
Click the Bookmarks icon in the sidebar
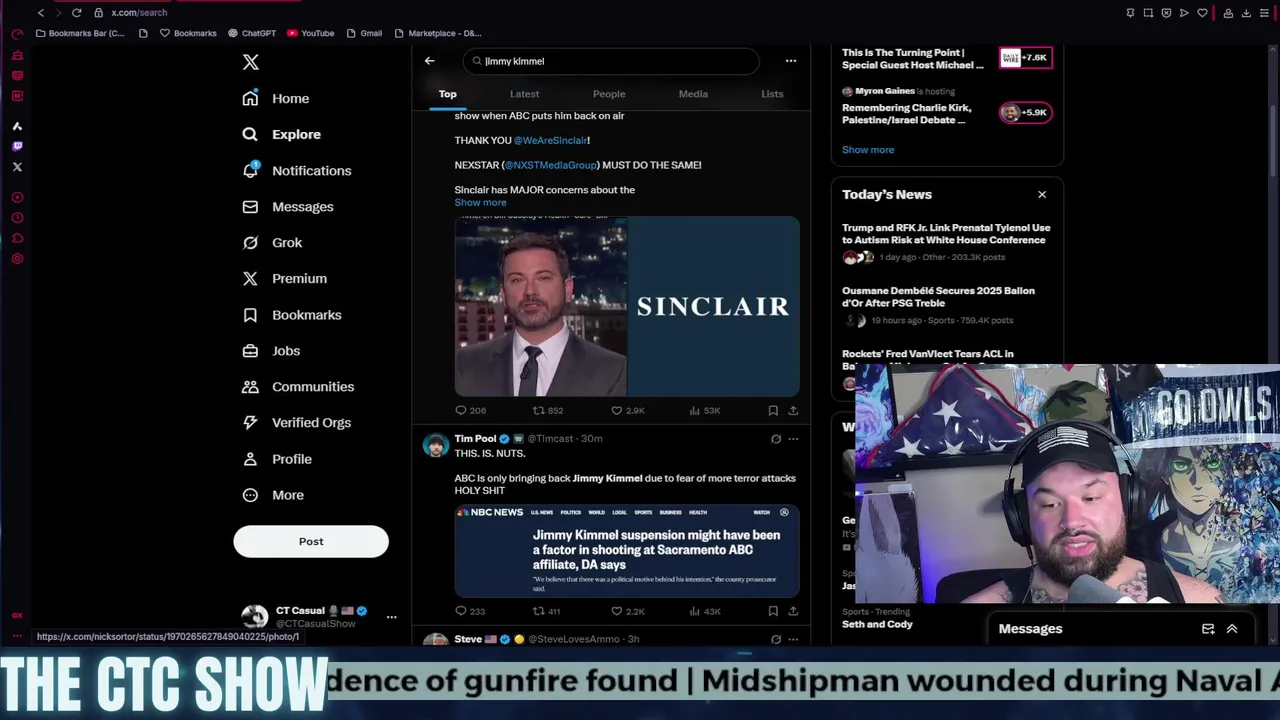[x=250, y=314]
